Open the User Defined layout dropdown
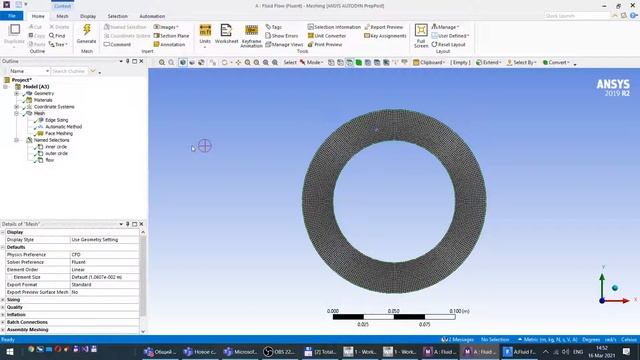Image resolution: width=640 pixels, height=360 pixels. [x=450, y=36]
